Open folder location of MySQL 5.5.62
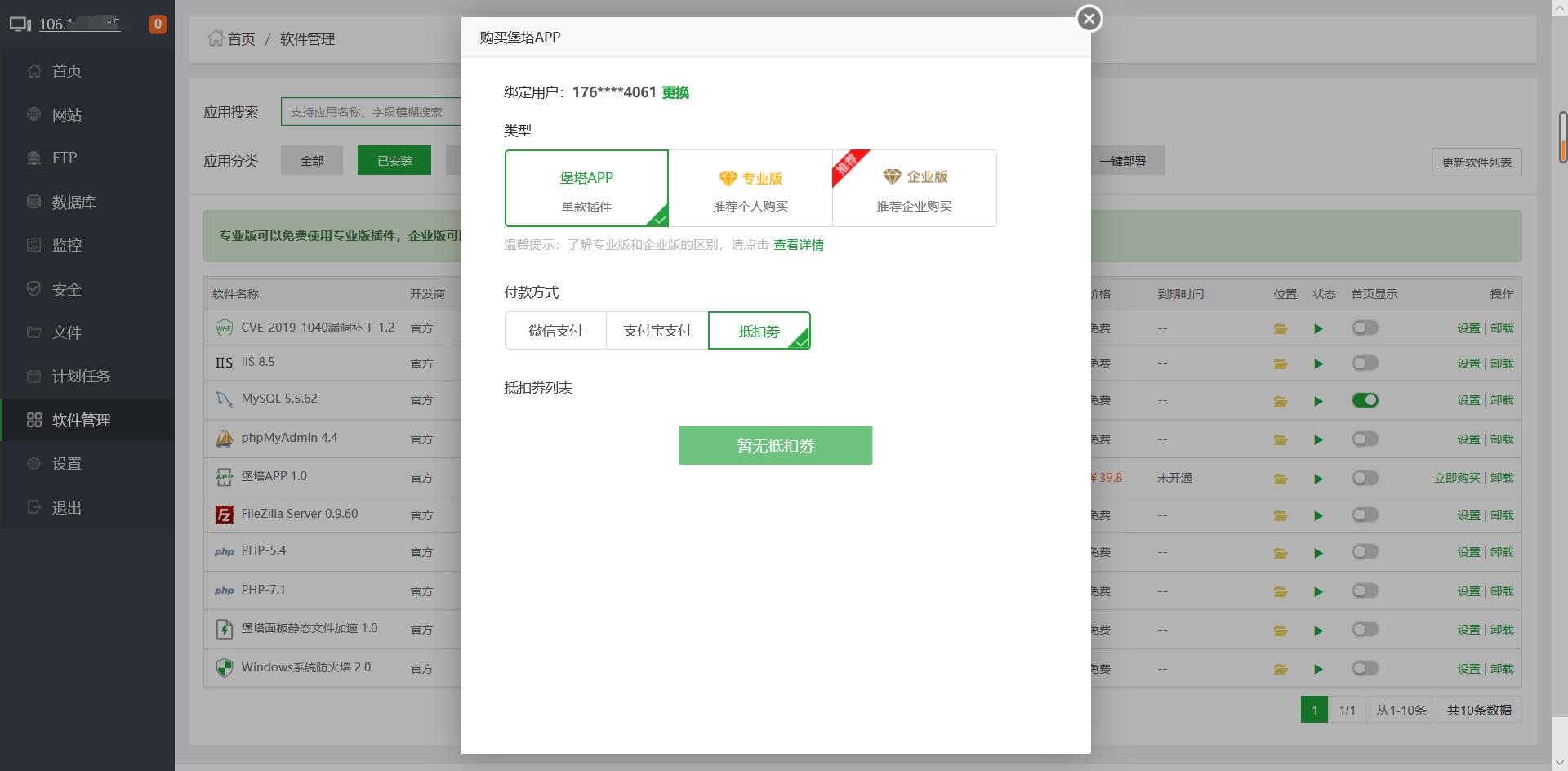This screenshot has width=1568, height=771. click(x=1281, y=401)
